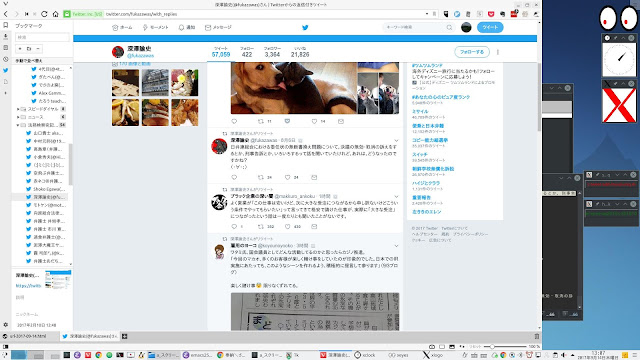The image size is (640, 360).
Task: Pin the xlogo window with pin icon
Action: [x=615, y=84]
